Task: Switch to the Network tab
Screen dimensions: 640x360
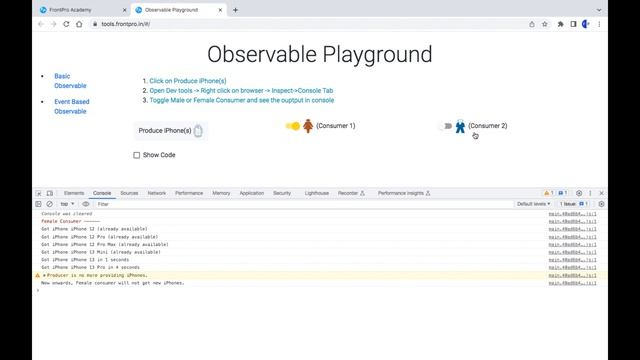Action: click(157, 193)
